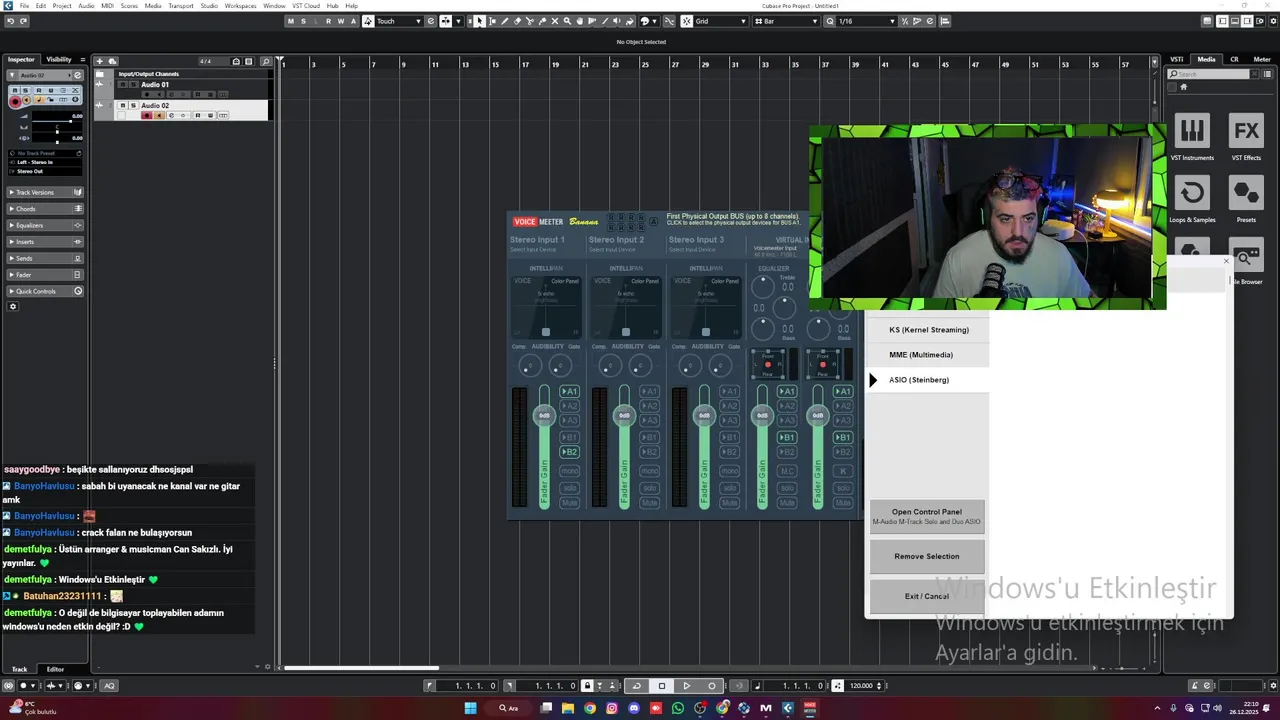
Task: Click the Stop transport button
Action: (x=661, y=685)
